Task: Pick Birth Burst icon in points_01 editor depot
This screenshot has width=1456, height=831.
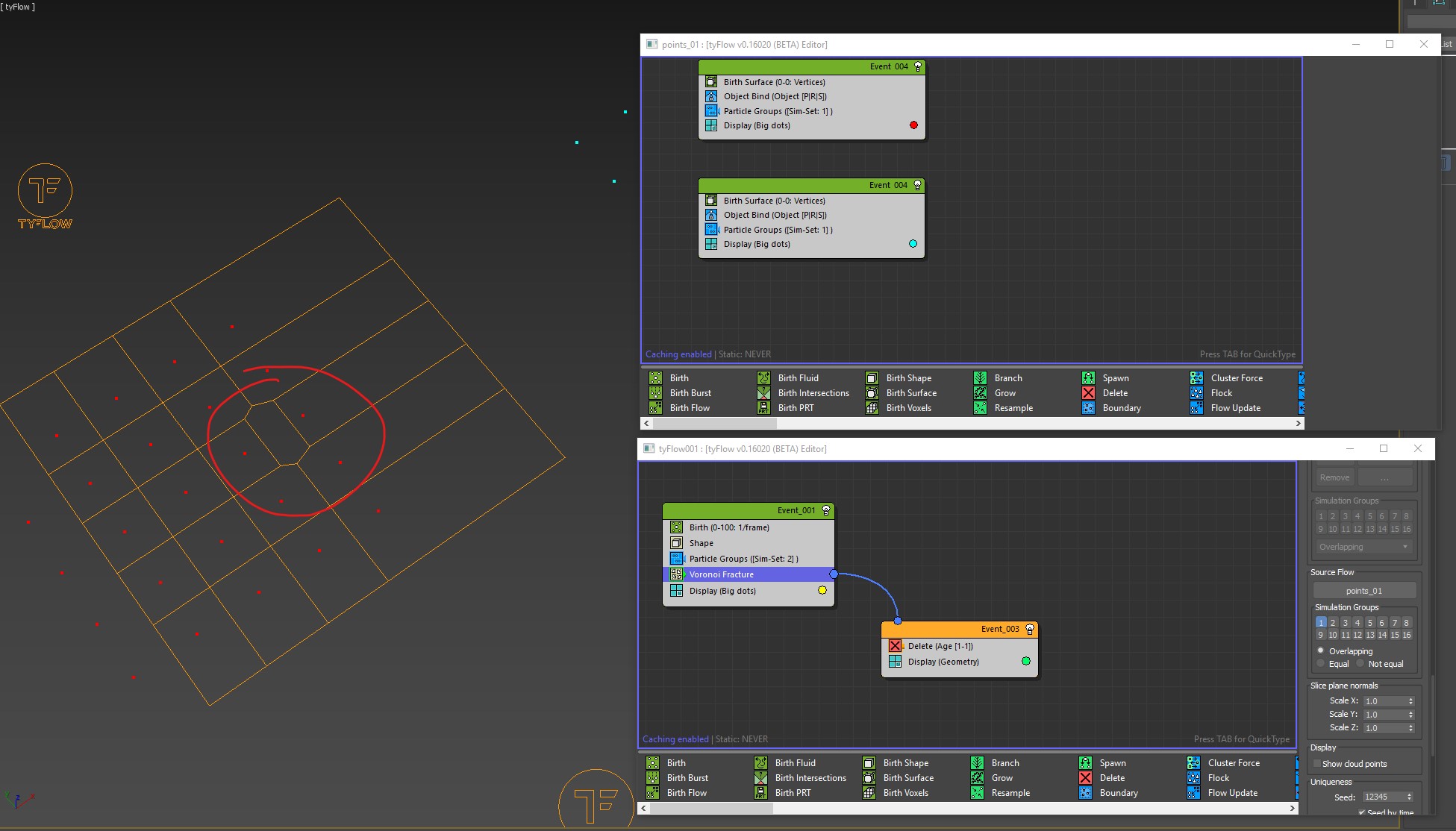Action: pyautogui.click(x=655, y=393)
